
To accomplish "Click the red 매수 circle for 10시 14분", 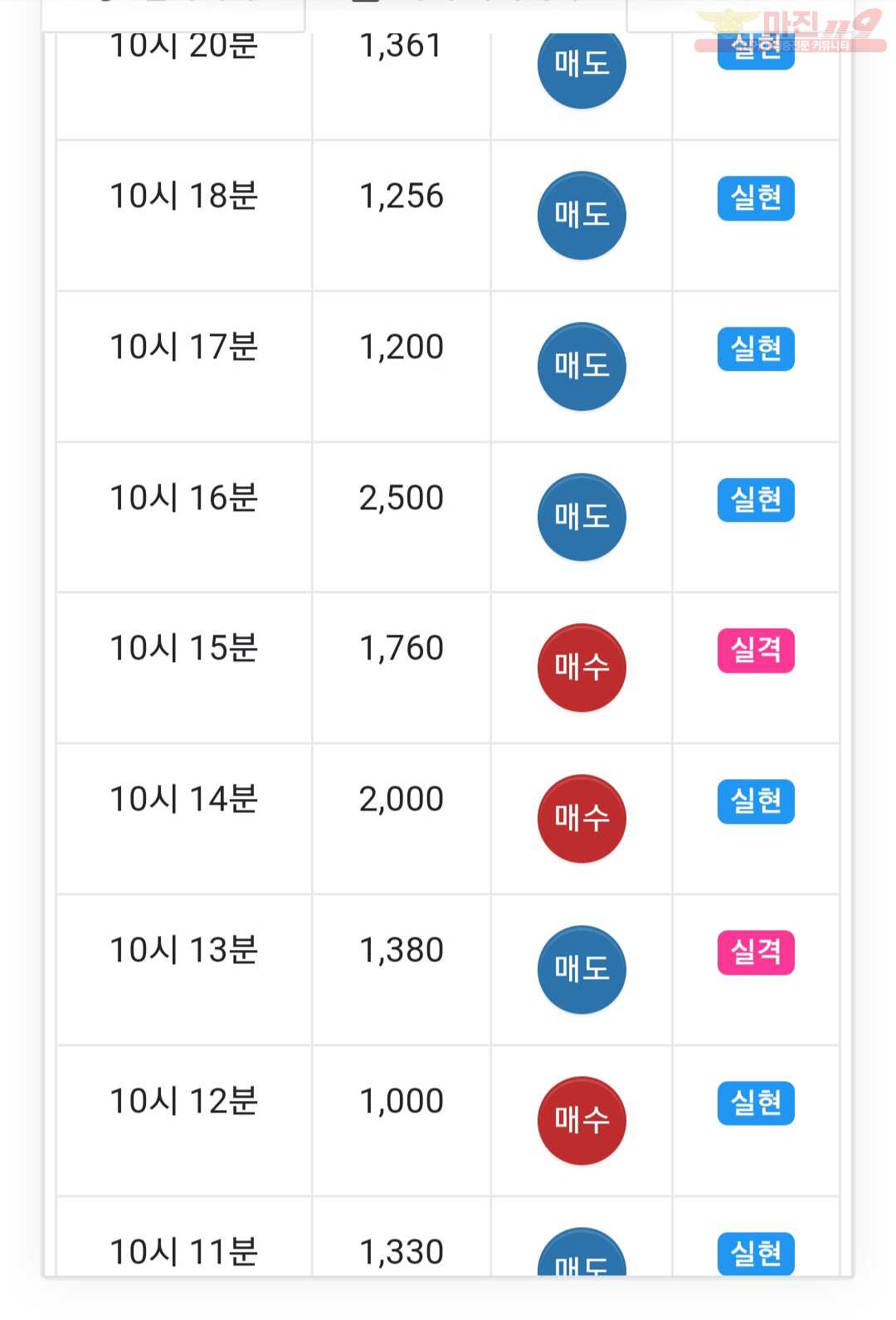I will 582,819.
